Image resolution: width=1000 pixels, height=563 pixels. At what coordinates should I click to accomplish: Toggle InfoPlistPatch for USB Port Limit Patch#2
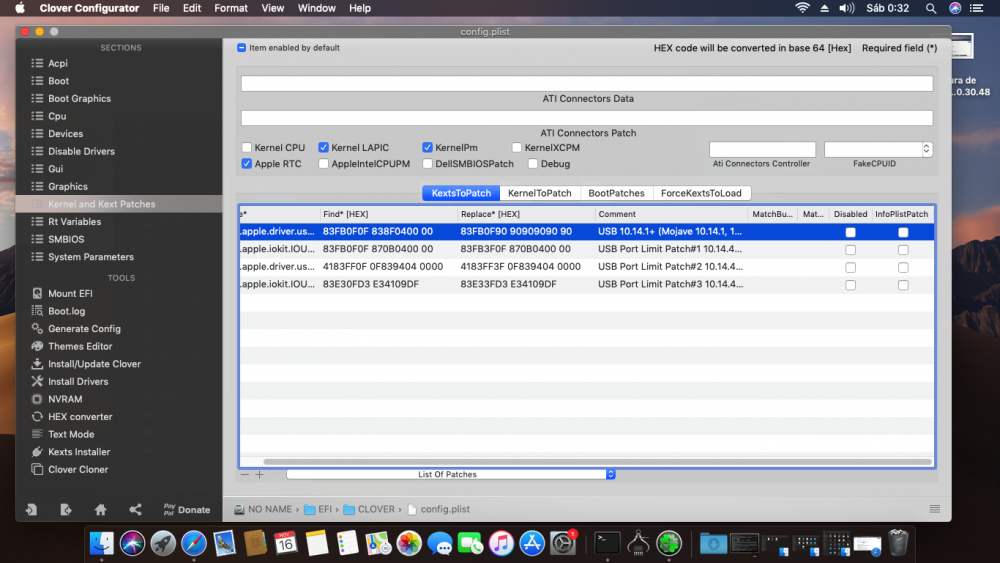pos(903,267)
